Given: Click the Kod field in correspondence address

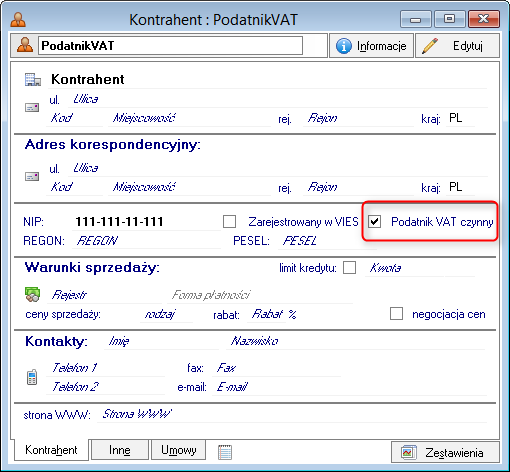Looking at the screenshot, I should (75, 187).
